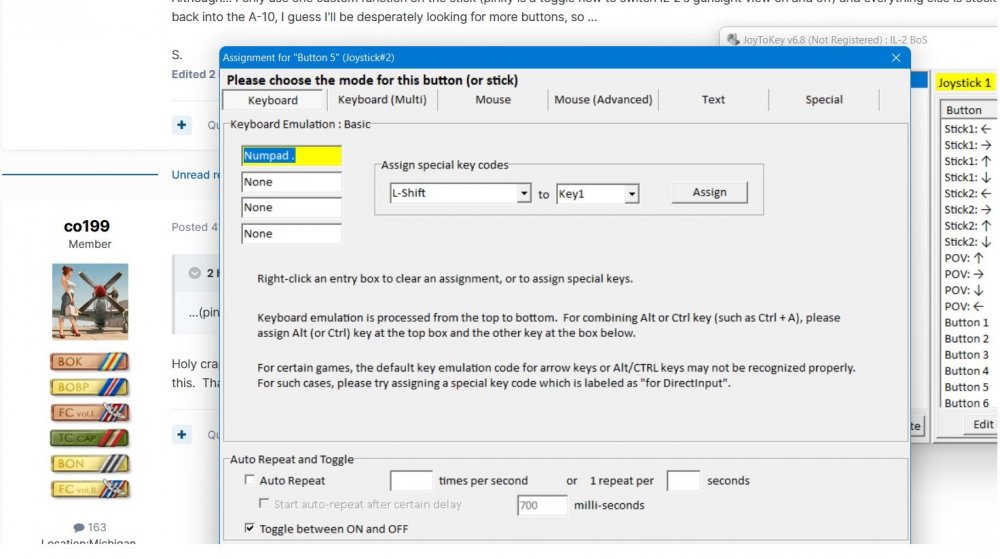Select Button 4 row in the list
The image size is (1000, 559).
tap(967, 370)
